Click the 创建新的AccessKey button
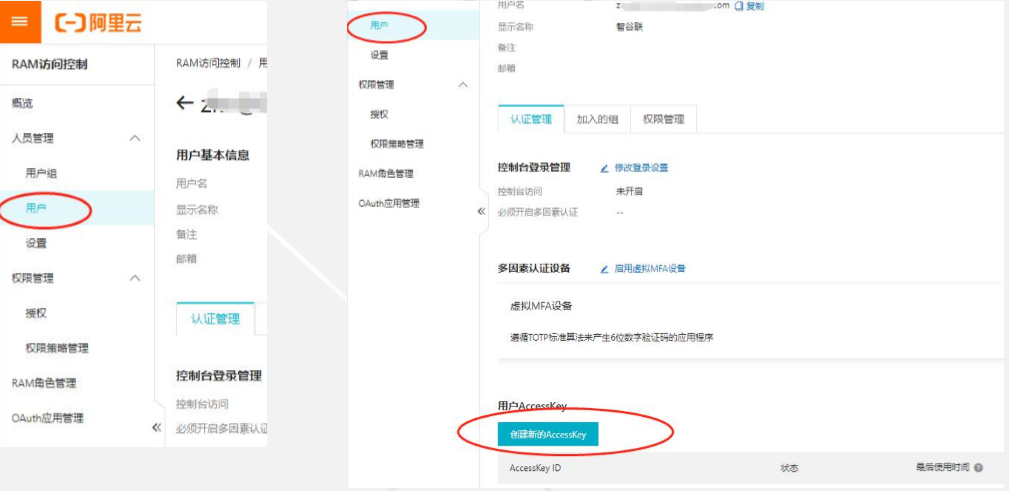Viewport: 1009px width, 491px height. click(x=548, y=434)
